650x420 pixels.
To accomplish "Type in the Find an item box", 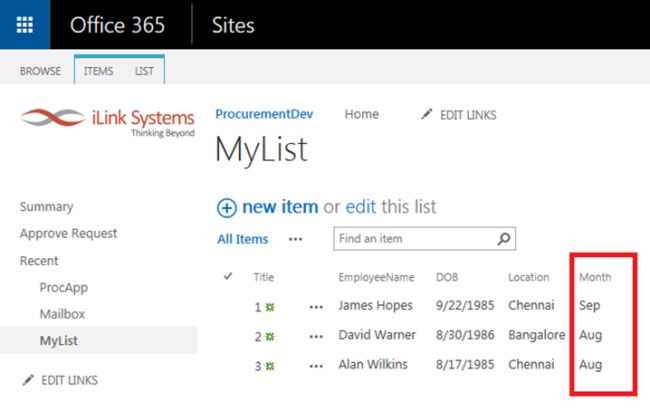I will [x=415, y=239].
